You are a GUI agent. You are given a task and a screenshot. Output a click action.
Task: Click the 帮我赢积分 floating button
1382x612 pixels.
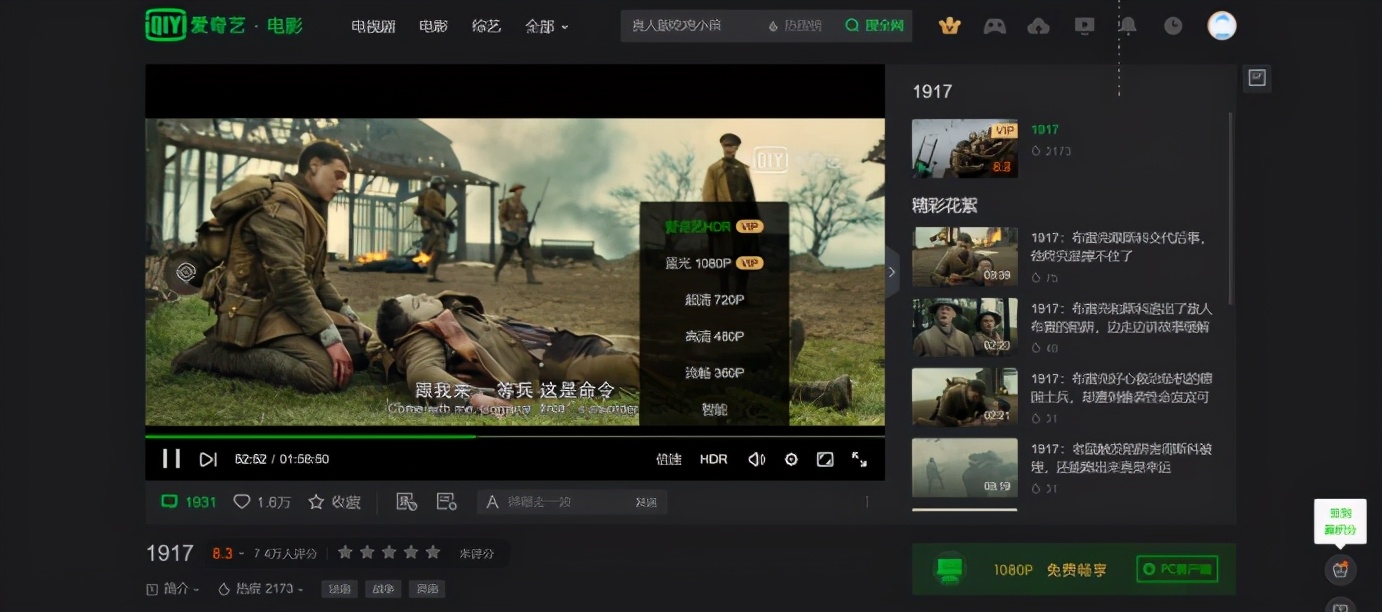(1340, 522)
